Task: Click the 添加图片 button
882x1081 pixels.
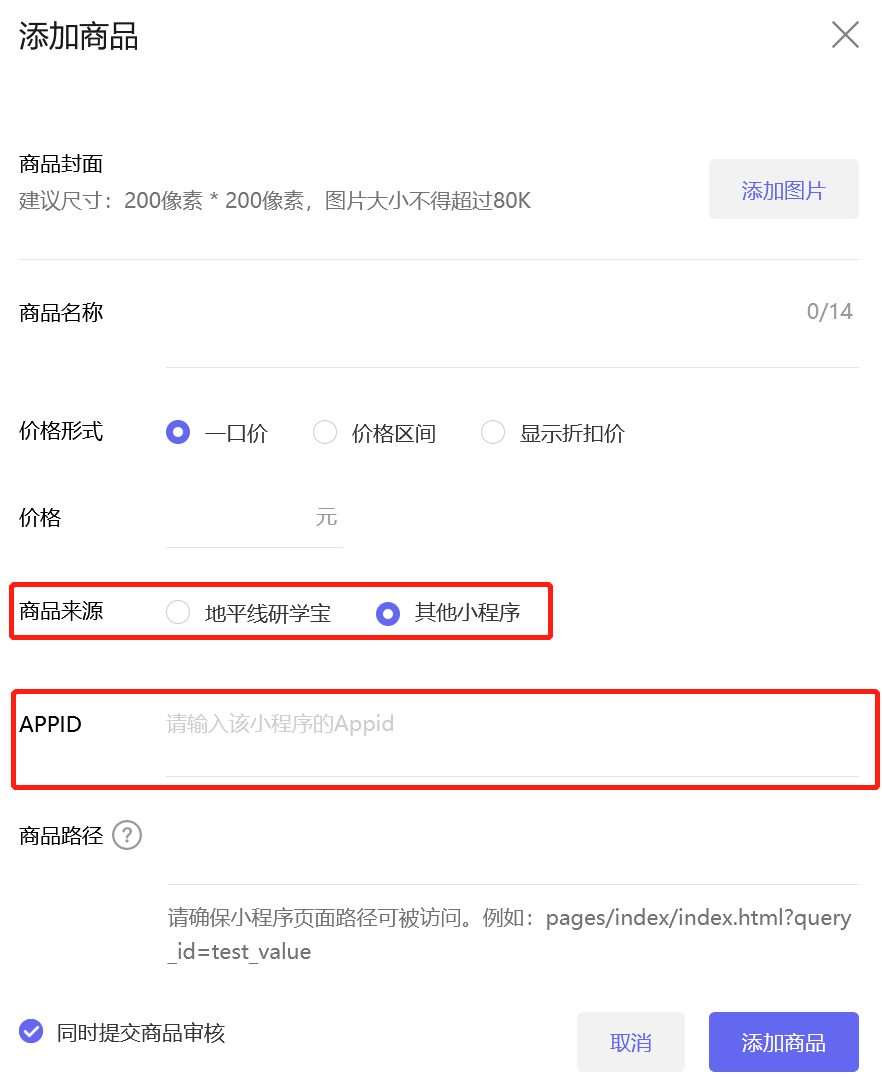Action: pyautogui.click(x=783, y=190)
